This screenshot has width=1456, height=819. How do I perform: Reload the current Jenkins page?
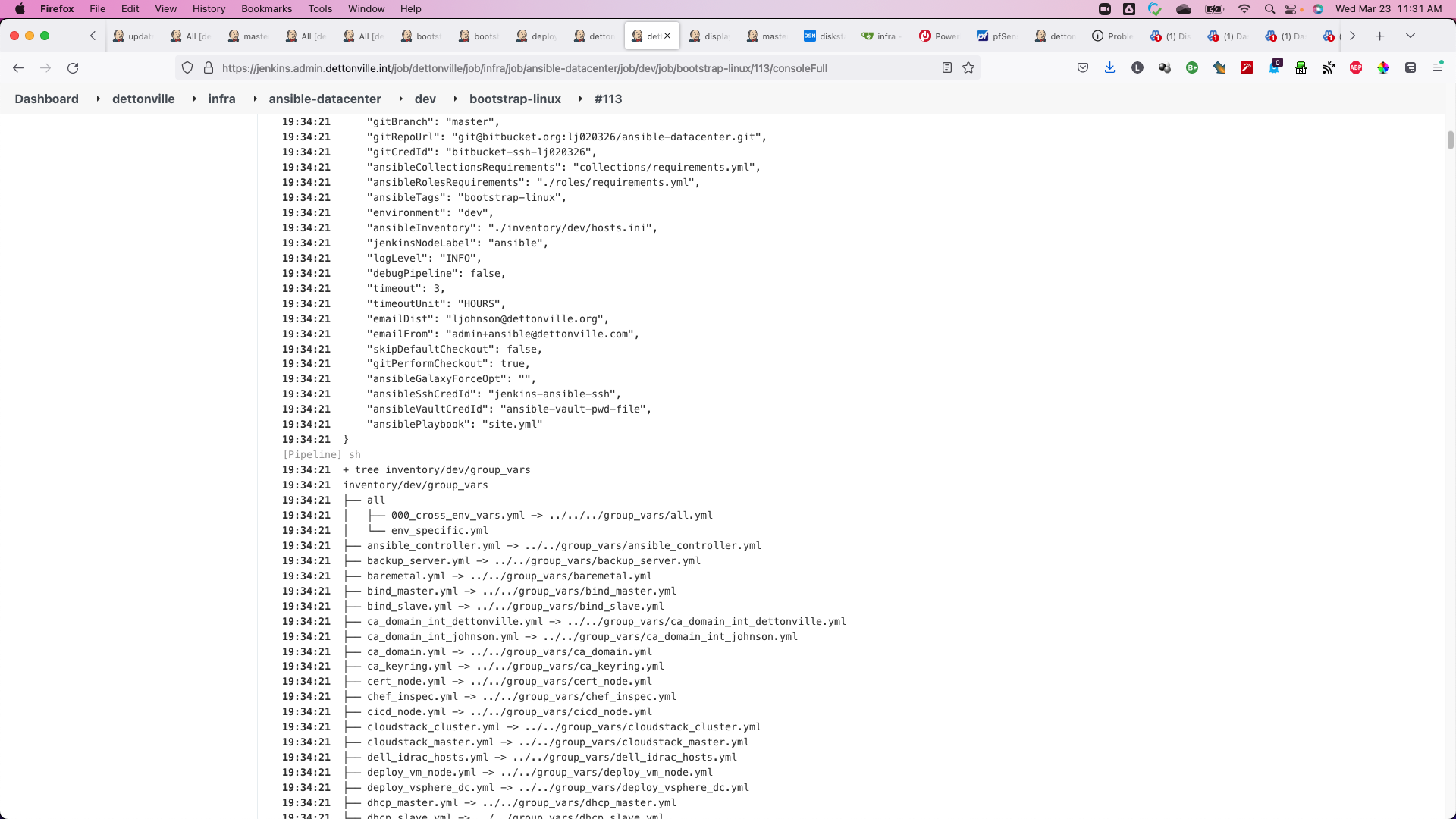(x=73, y=68)
